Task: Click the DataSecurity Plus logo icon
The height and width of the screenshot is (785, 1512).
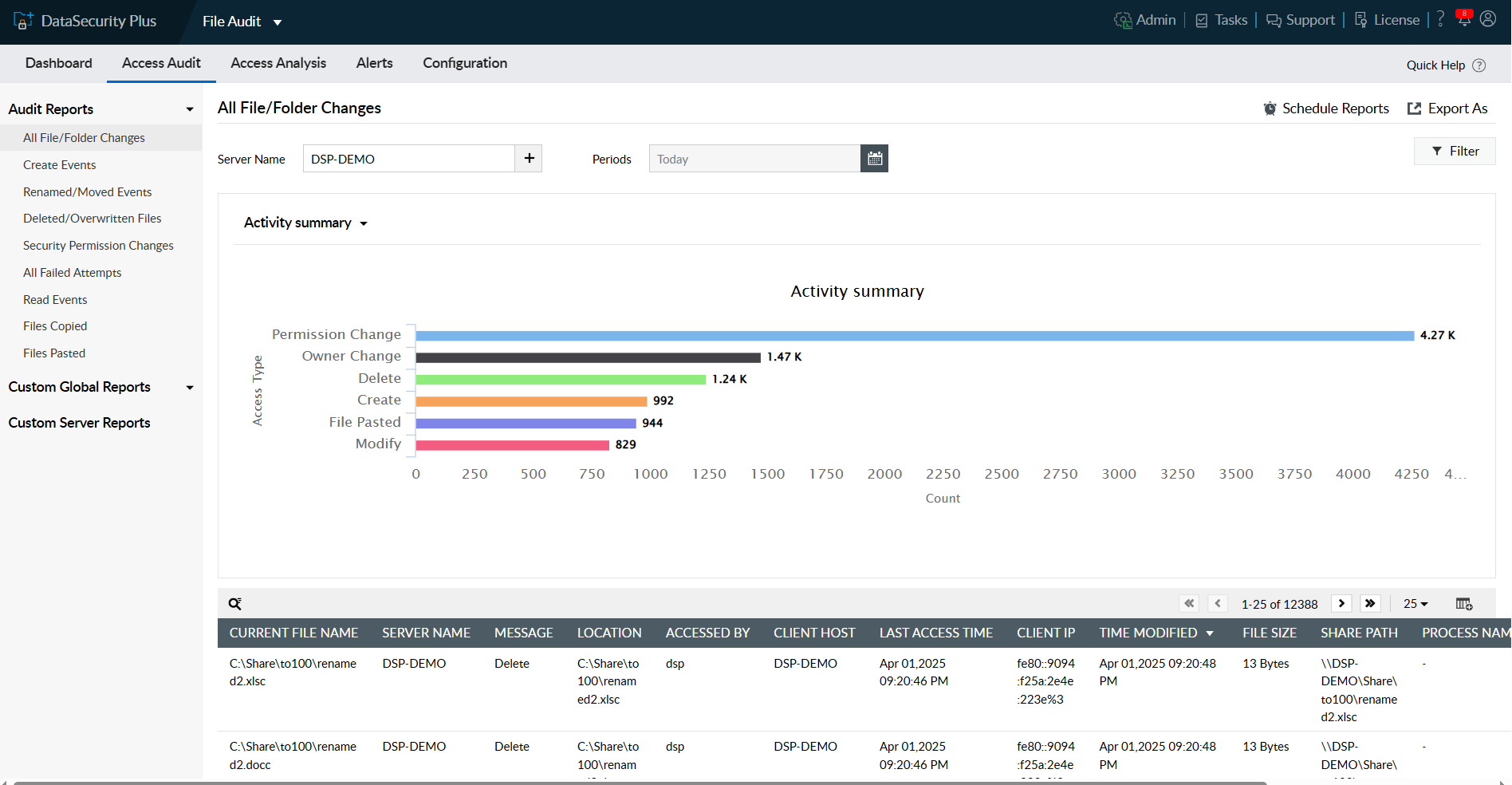Action: [24, 19]
